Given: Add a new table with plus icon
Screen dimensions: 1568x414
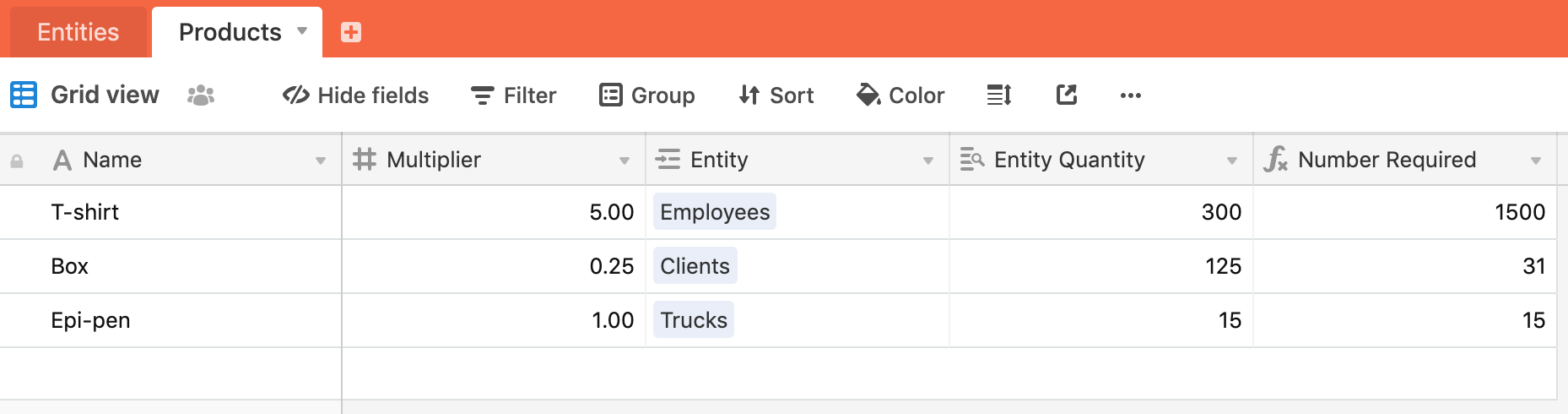Looking at the screenshot, I should click(x=351, y=32).
